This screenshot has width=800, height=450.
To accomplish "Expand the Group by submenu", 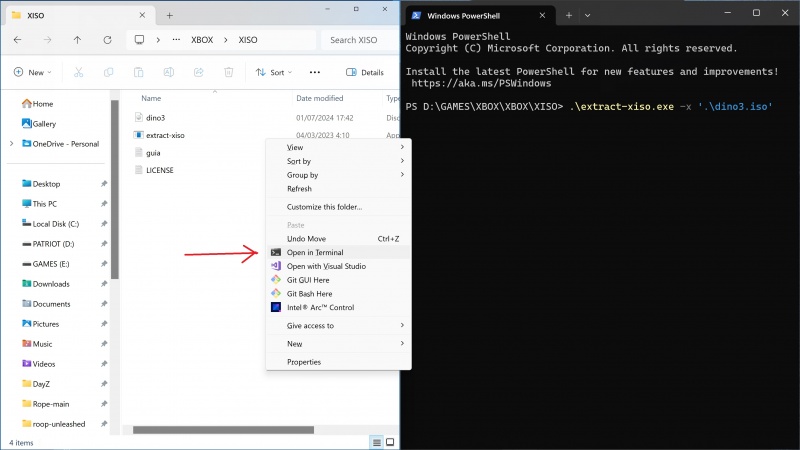I will [x=339, y=174].
